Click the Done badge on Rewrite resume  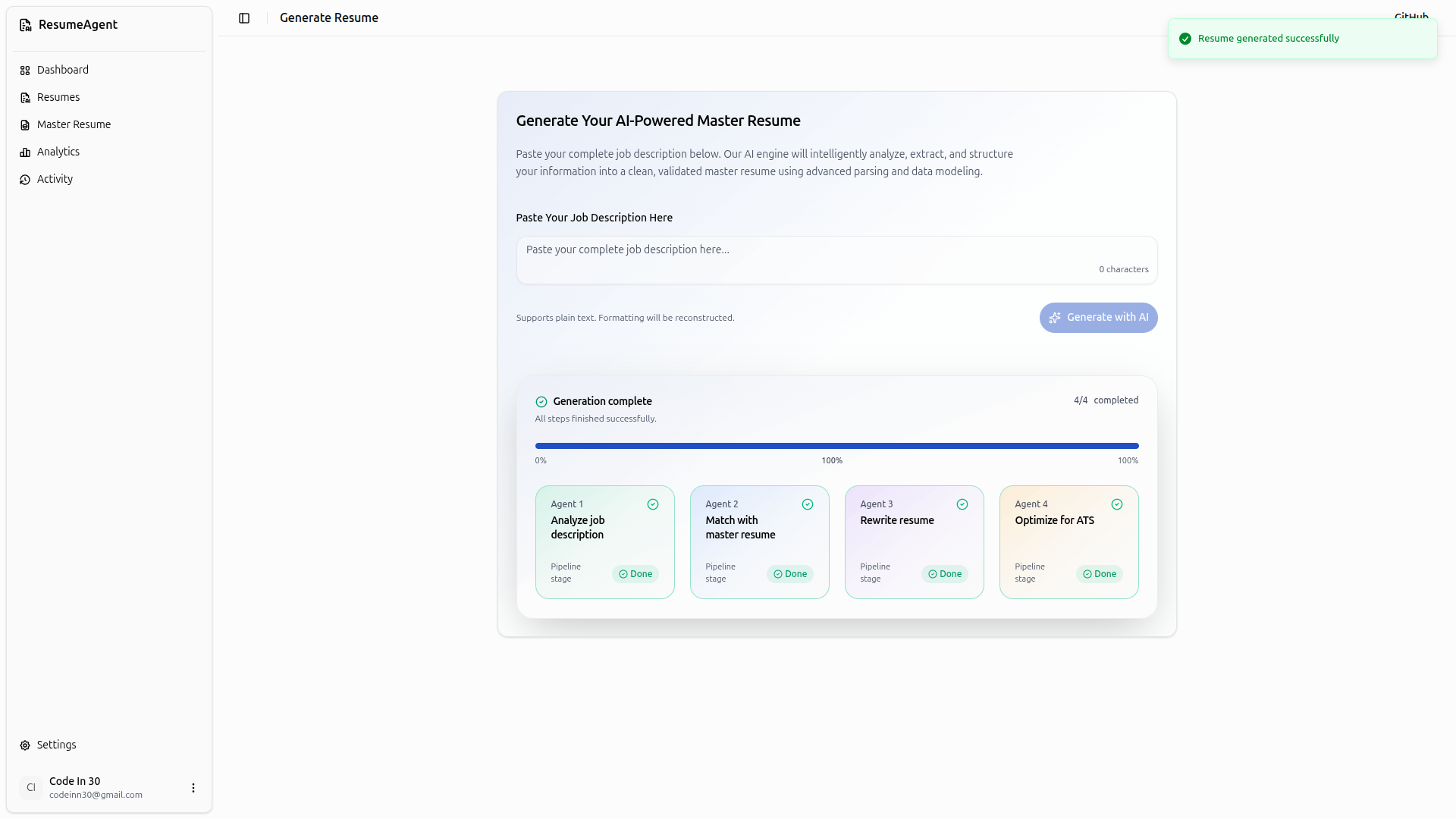tap(945, 574)
